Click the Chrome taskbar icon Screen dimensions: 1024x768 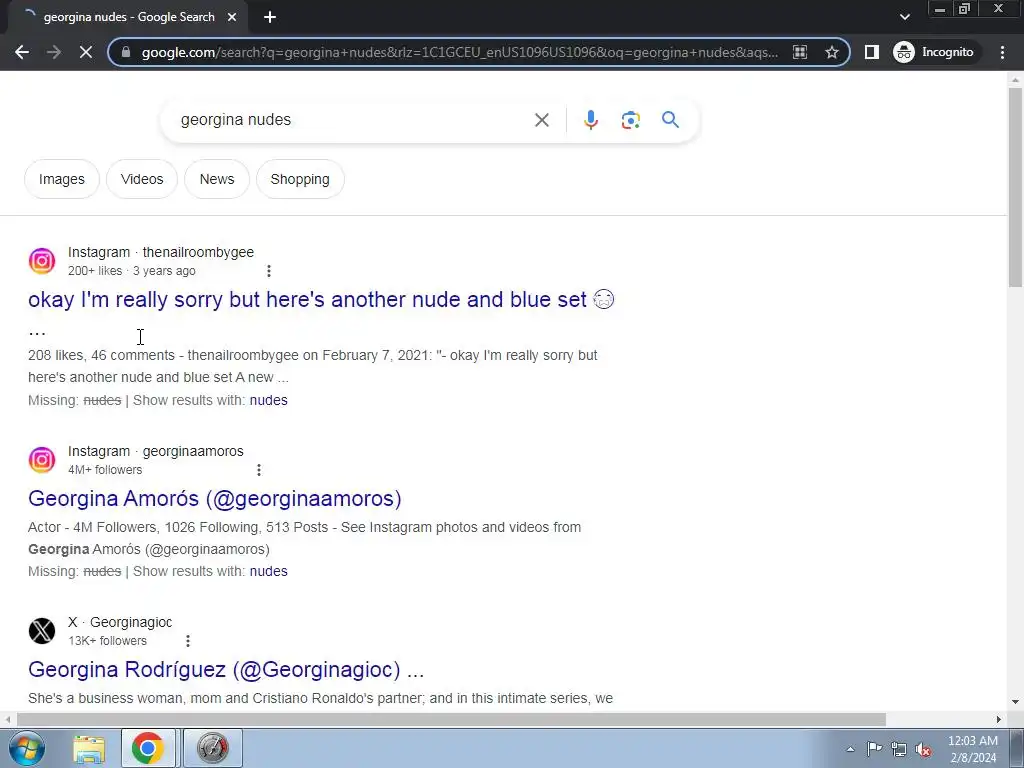148,749
